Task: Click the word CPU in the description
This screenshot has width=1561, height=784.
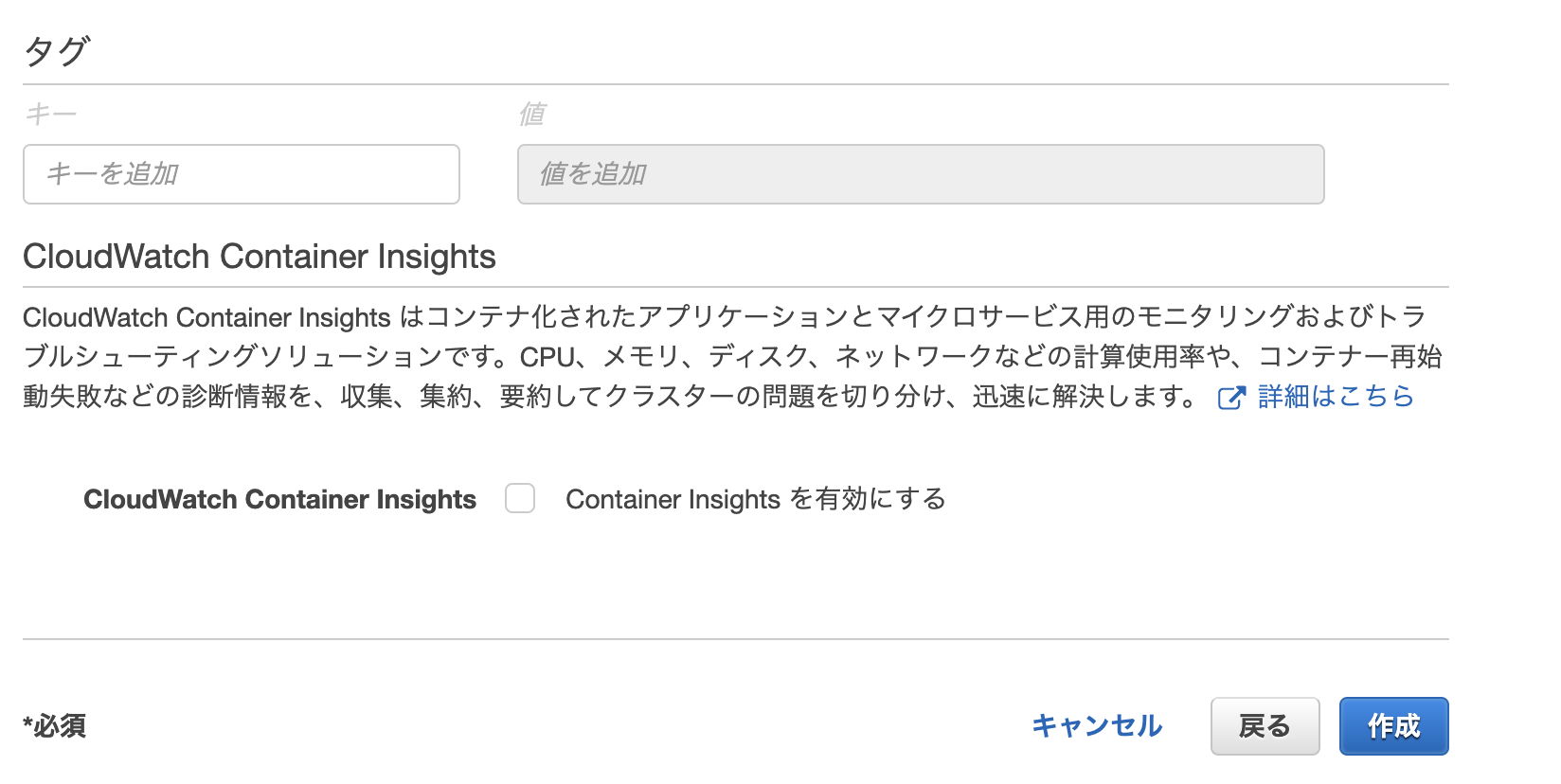Action: click(547, 357)
